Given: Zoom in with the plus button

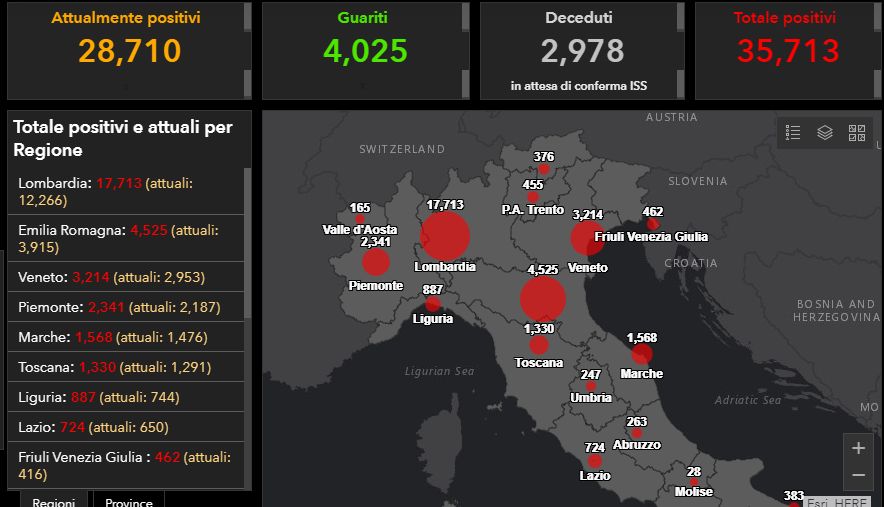Looking at the screenshot, I should 857,448.
